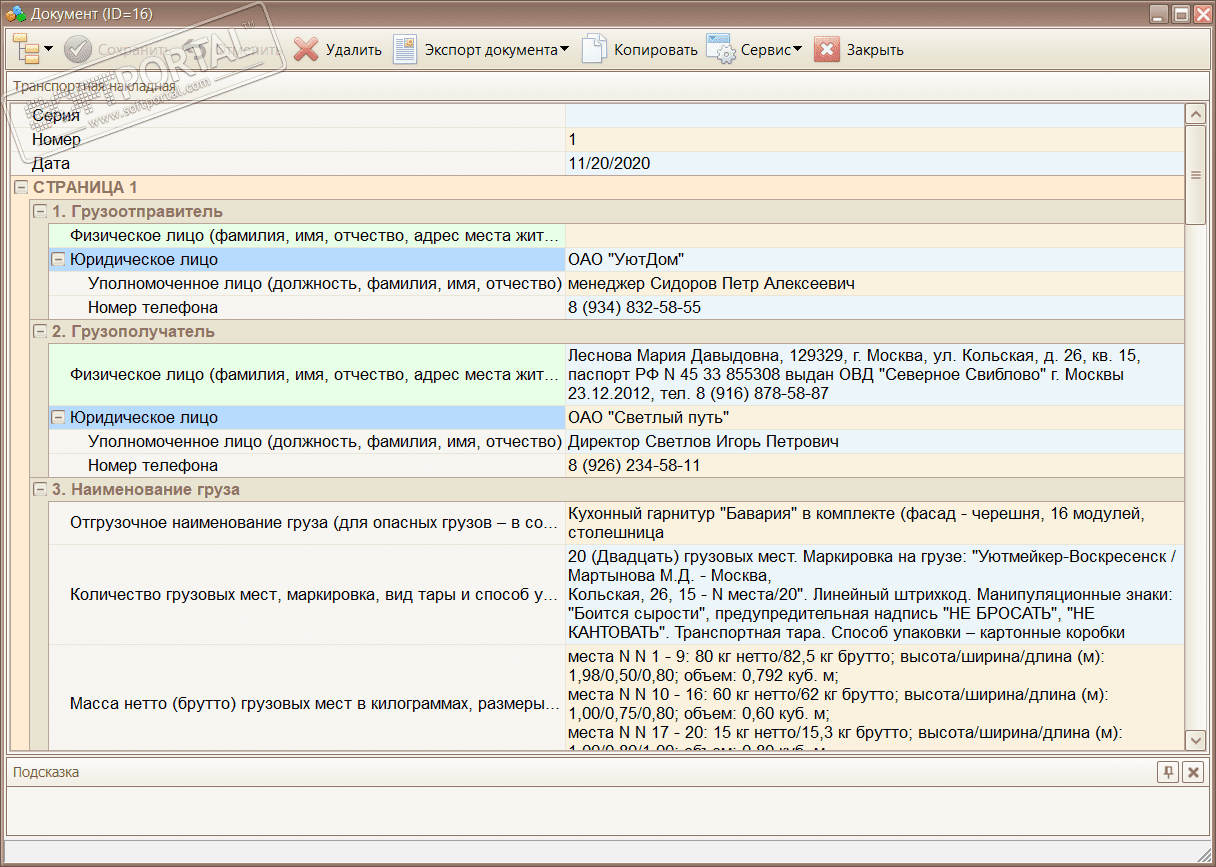
Task: Click the Service gear icon
Action: (721, 49)
